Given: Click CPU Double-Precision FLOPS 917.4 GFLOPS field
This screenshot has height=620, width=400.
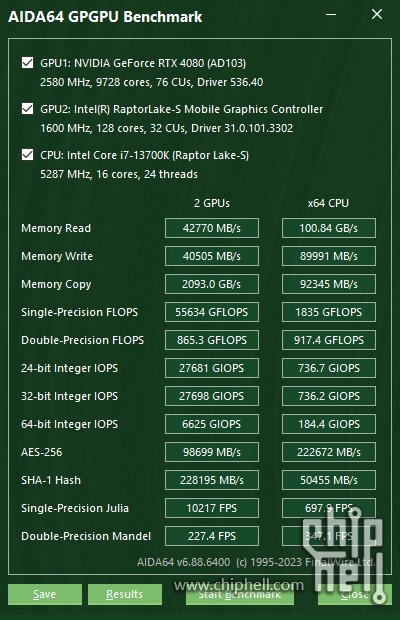Looking at the screenshot, I should [329, 340].
